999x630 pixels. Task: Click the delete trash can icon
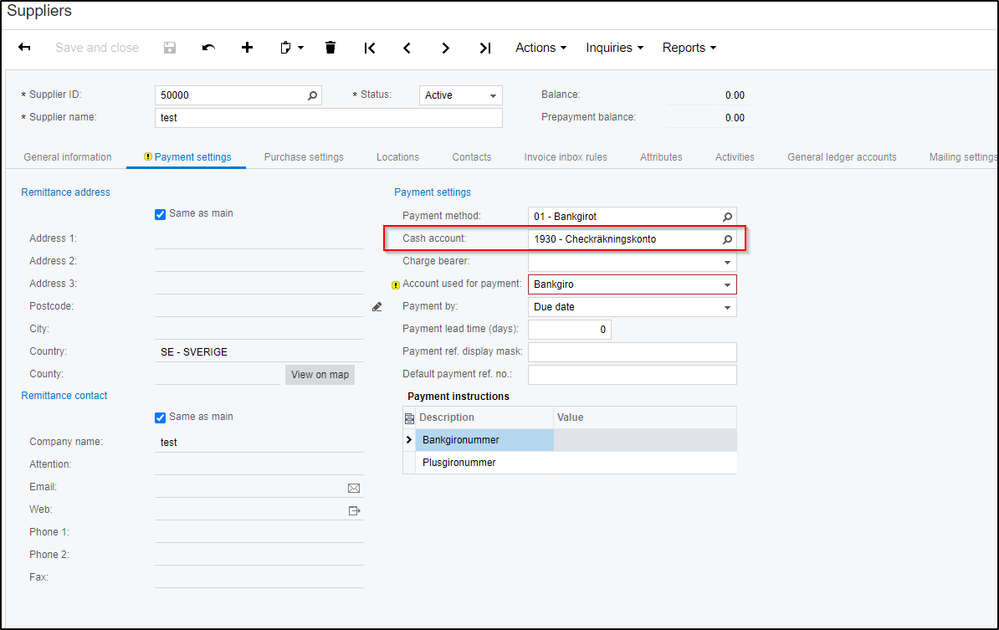331,48
